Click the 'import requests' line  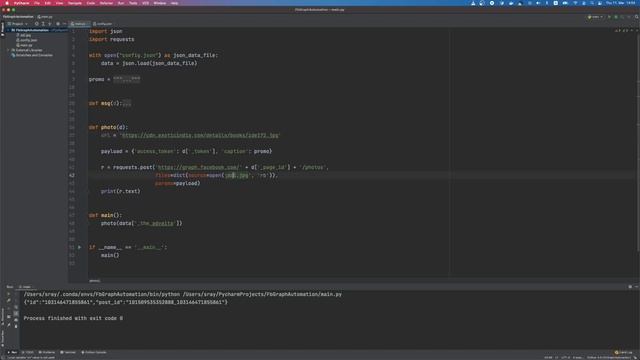point(111,39)
